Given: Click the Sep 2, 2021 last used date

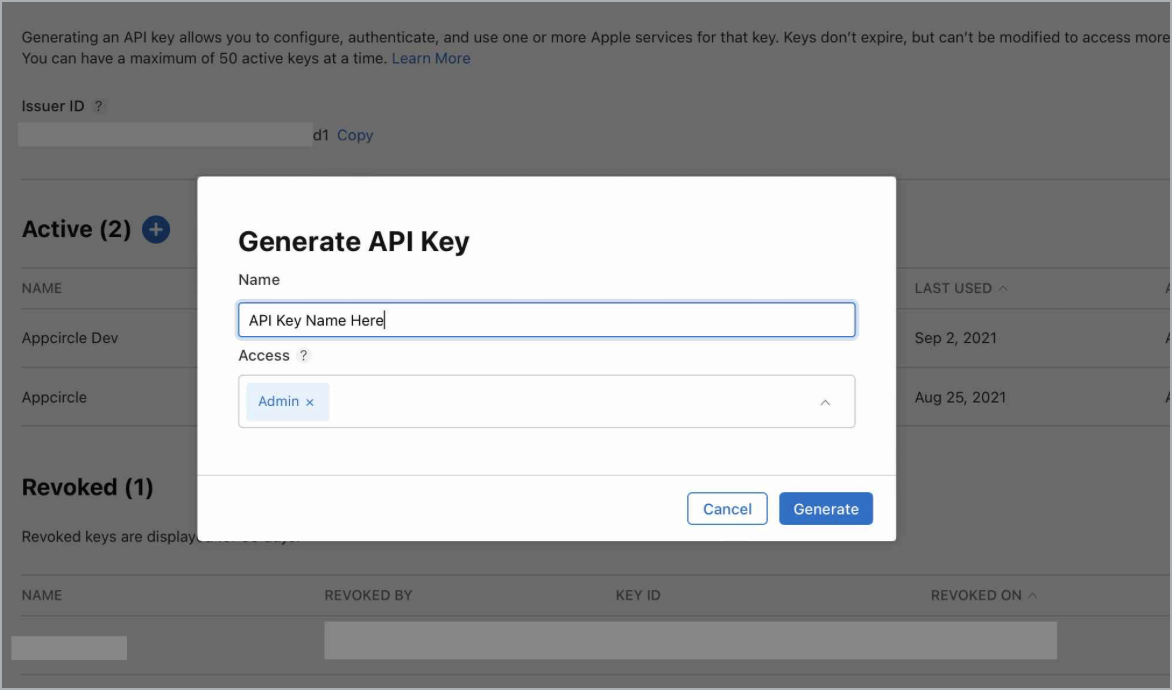Looking at the screenshot, I should [955, 338].
